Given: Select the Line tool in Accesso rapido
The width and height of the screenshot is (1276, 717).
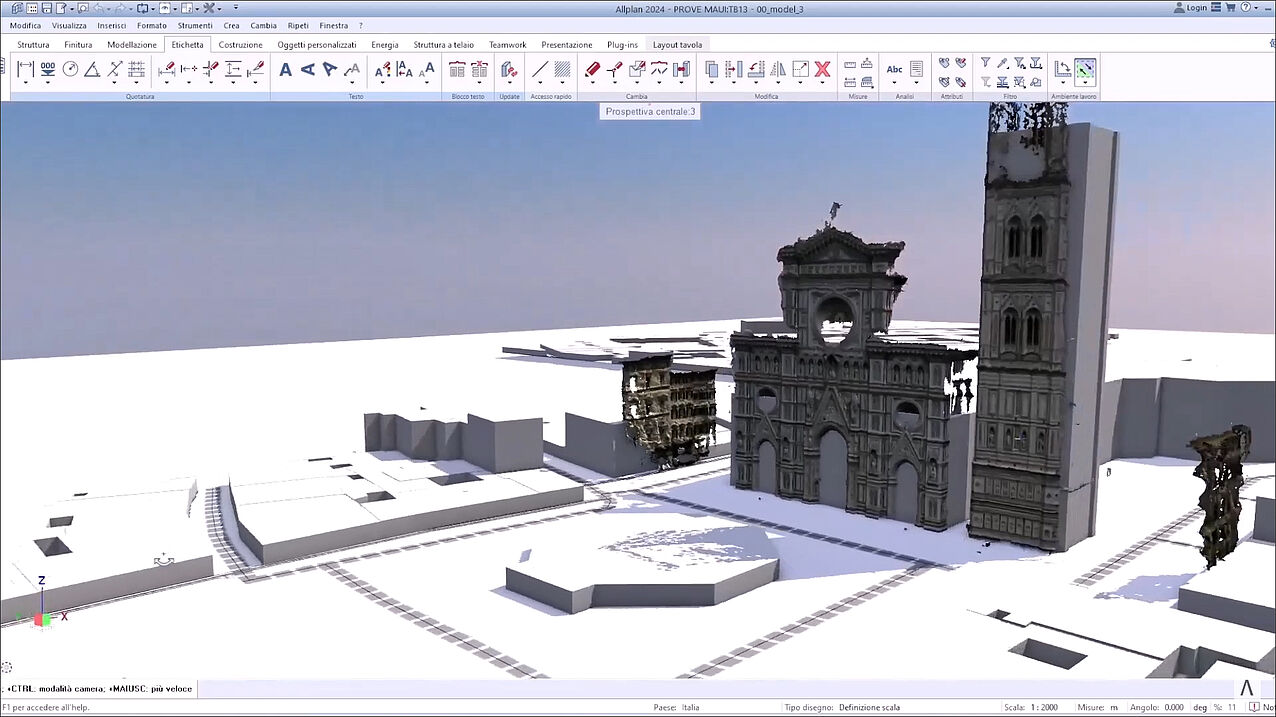Looking at the screenshot, I should click(x=540, y=69).
